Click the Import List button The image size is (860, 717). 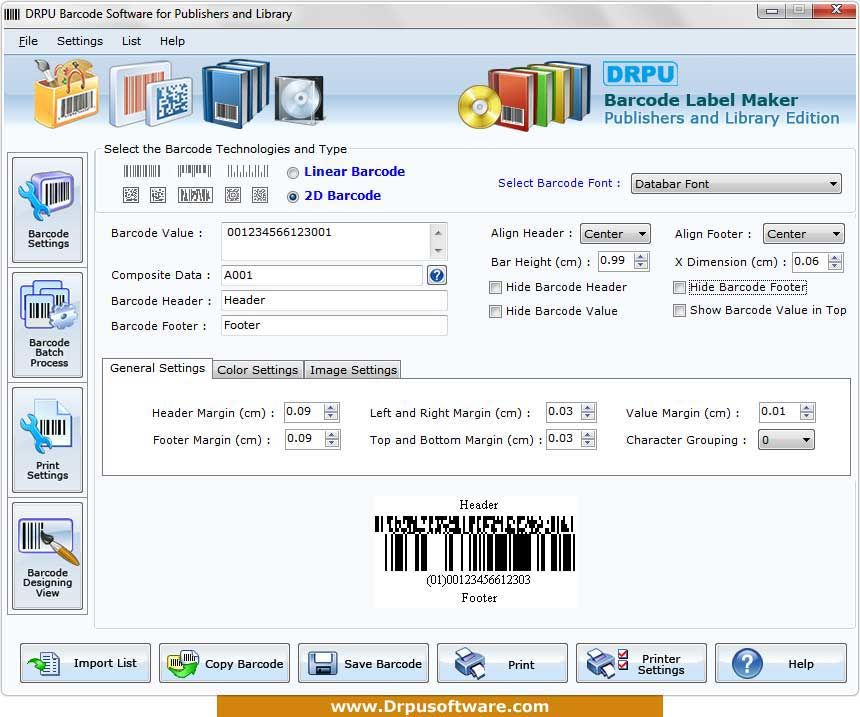(x=85, y=663)
